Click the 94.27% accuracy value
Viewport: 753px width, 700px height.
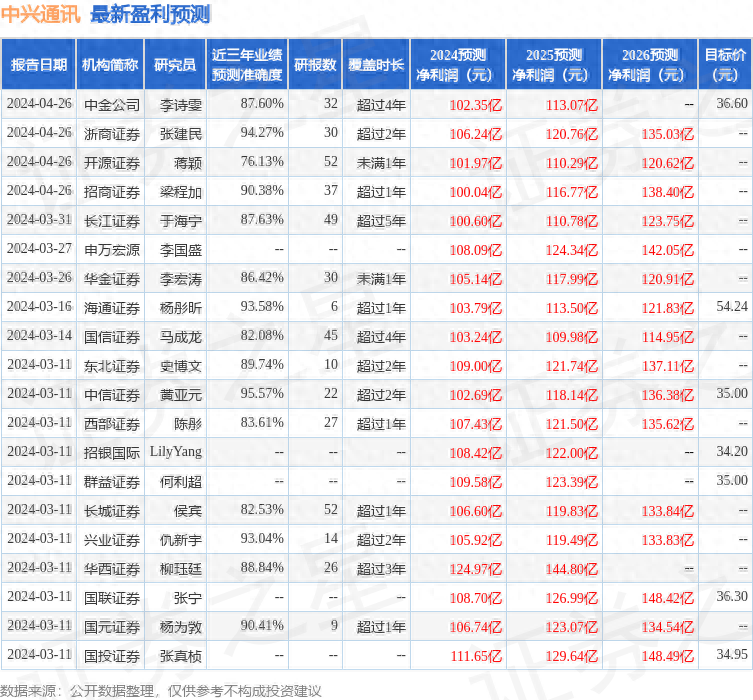(x=262, y=133)
